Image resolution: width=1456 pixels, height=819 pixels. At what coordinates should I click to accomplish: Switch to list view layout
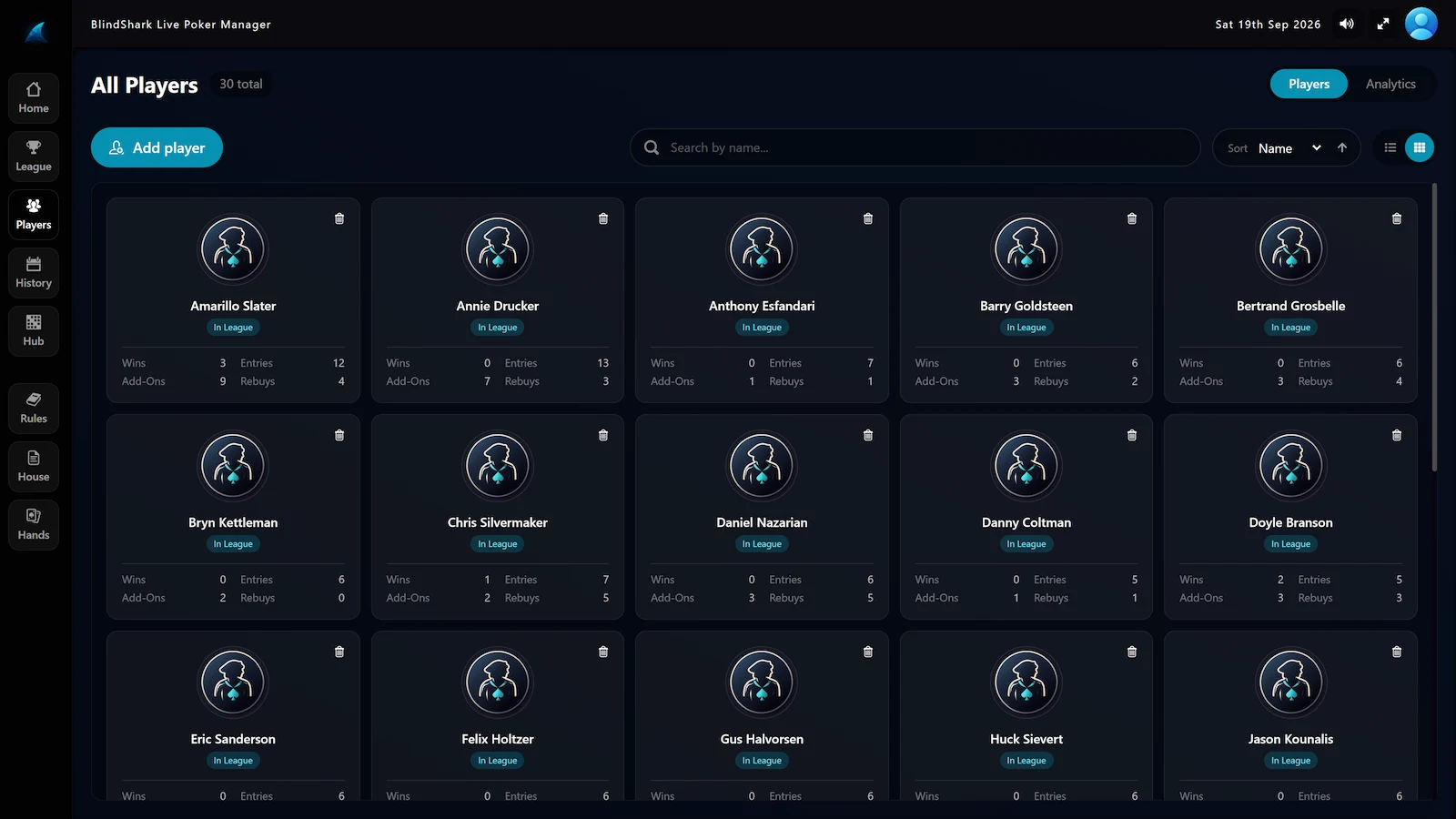[x=1390, y=147]
